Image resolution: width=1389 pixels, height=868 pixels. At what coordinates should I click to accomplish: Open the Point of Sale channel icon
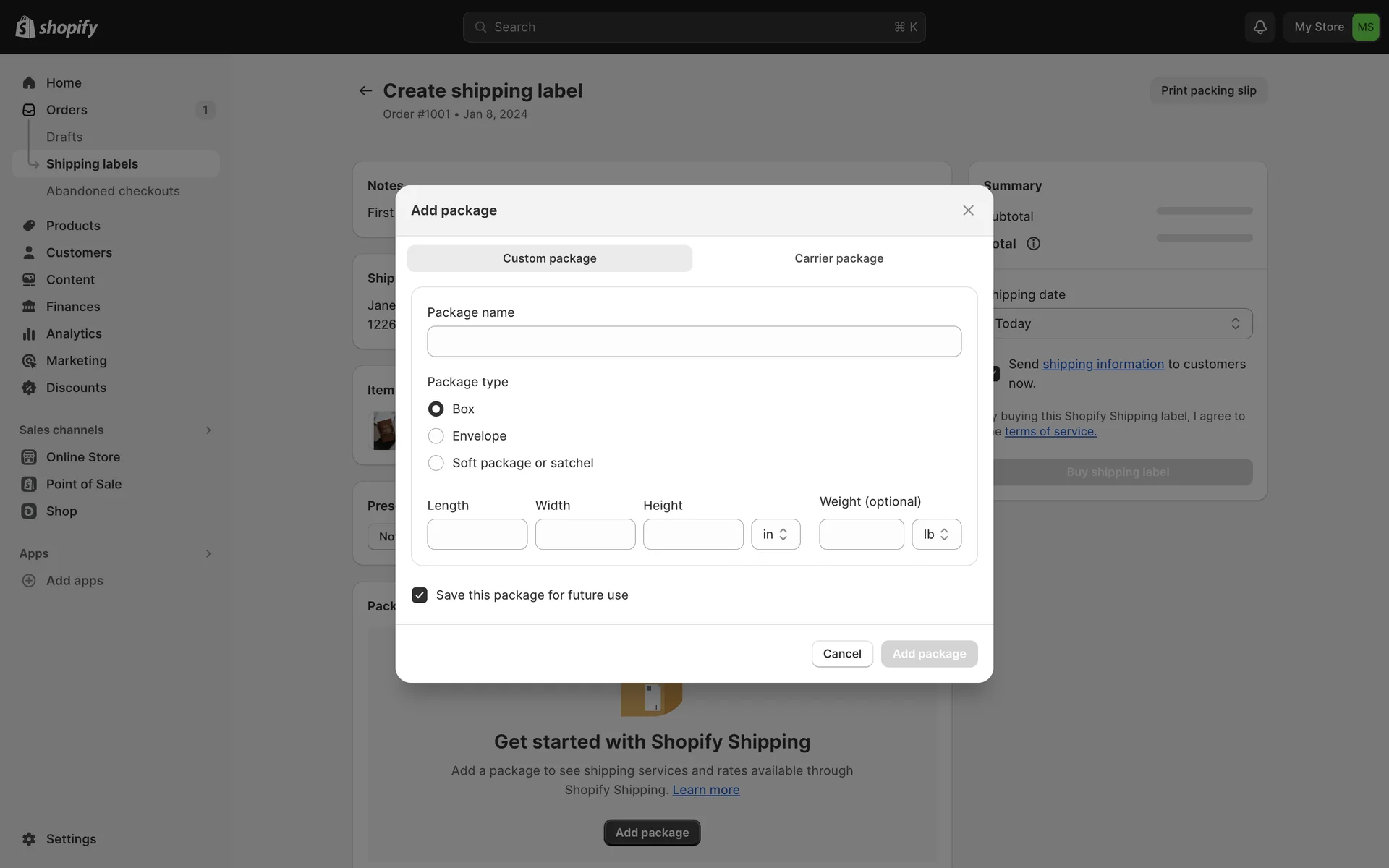29,484
